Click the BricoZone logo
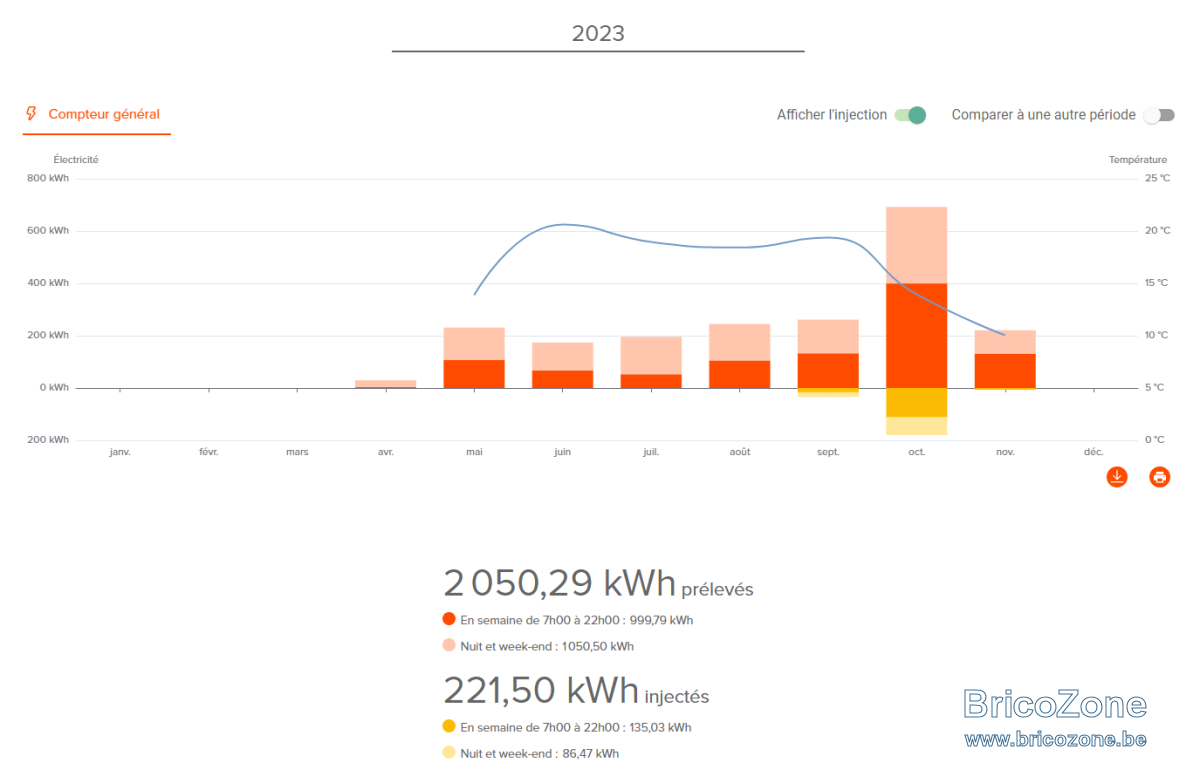The height and width of the screenshot is (783, 1200). pos(1055,704)
